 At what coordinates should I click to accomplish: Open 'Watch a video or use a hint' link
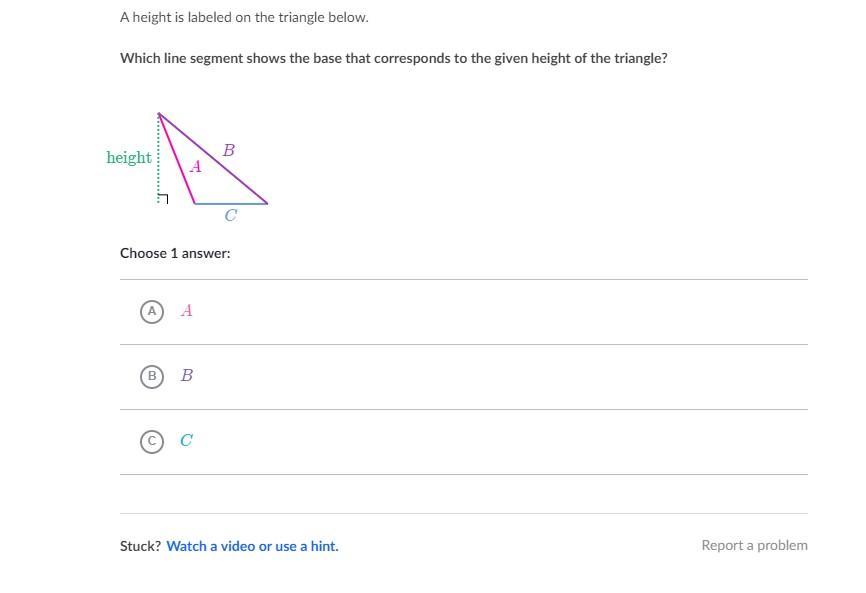[252, 546]
